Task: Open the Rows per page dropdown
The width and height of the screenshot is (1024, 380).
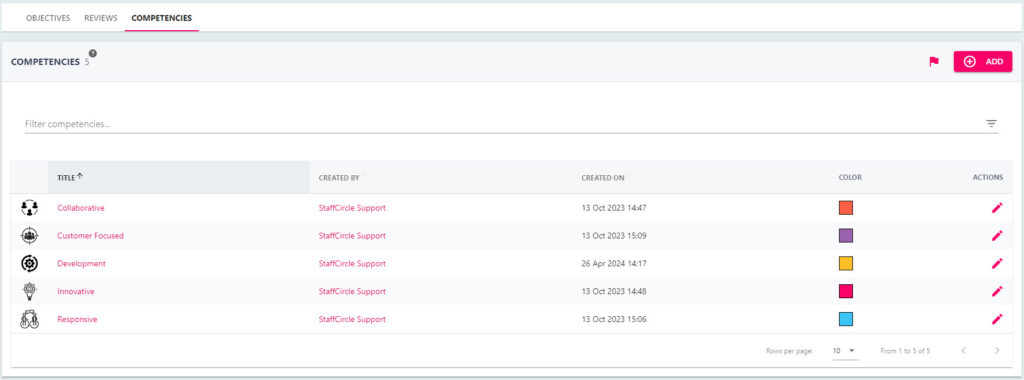Action: [844, 351]
